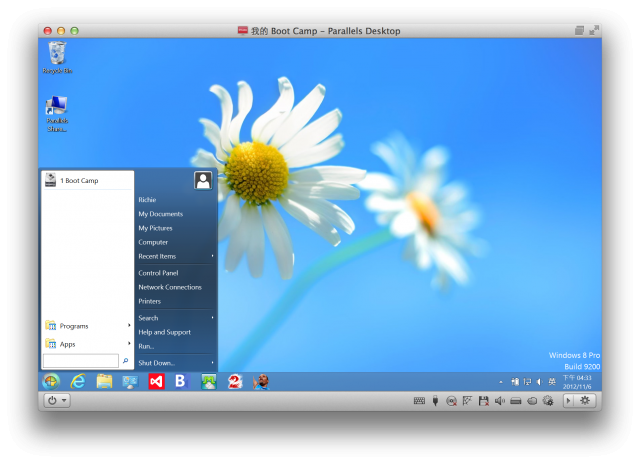The width and height of the screenshot is (640, 464).
Task: Expand the Programs submenu
Action: [88, 326]
